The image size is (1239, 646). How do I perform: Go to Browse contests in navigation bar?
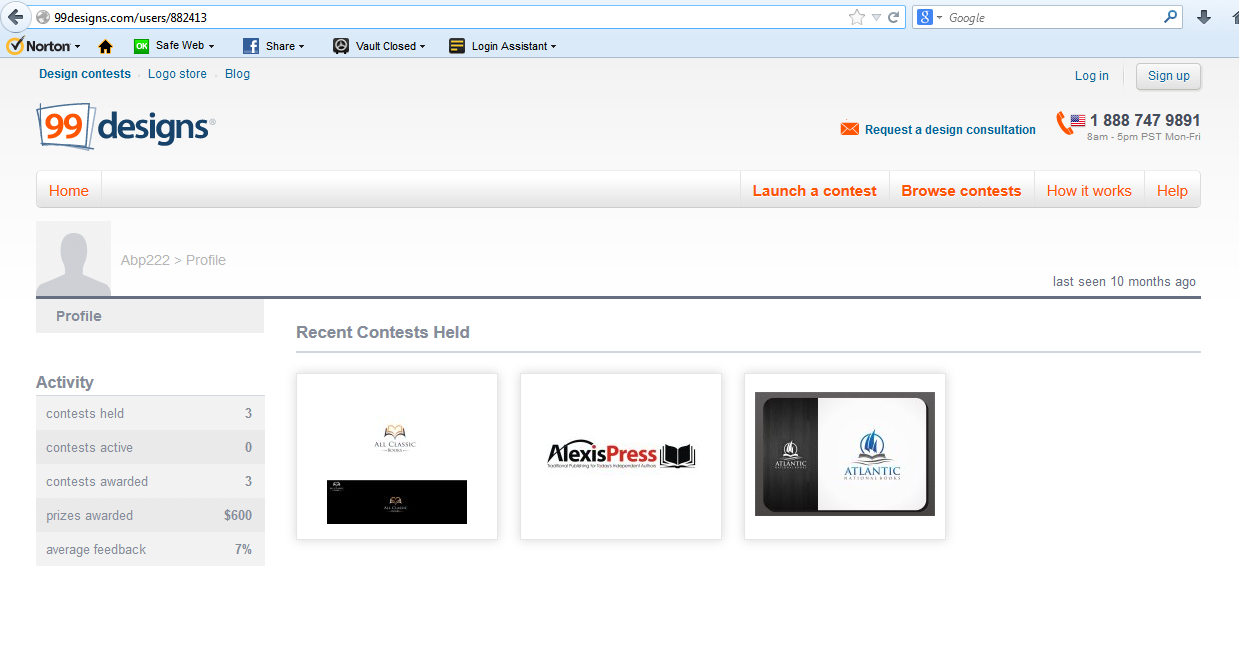960,190
